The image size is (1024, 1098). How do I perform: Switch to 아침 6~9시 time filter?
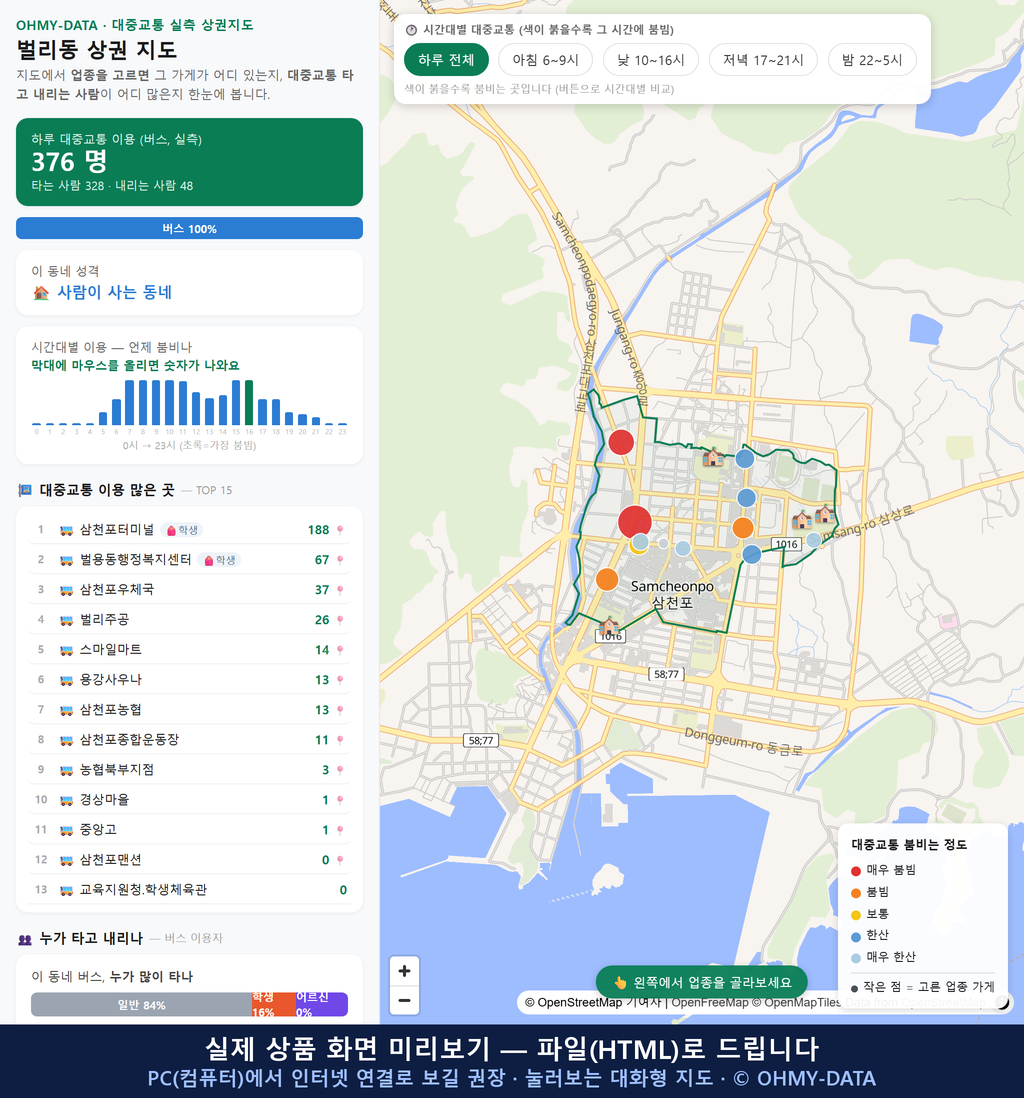click(546, 60)
